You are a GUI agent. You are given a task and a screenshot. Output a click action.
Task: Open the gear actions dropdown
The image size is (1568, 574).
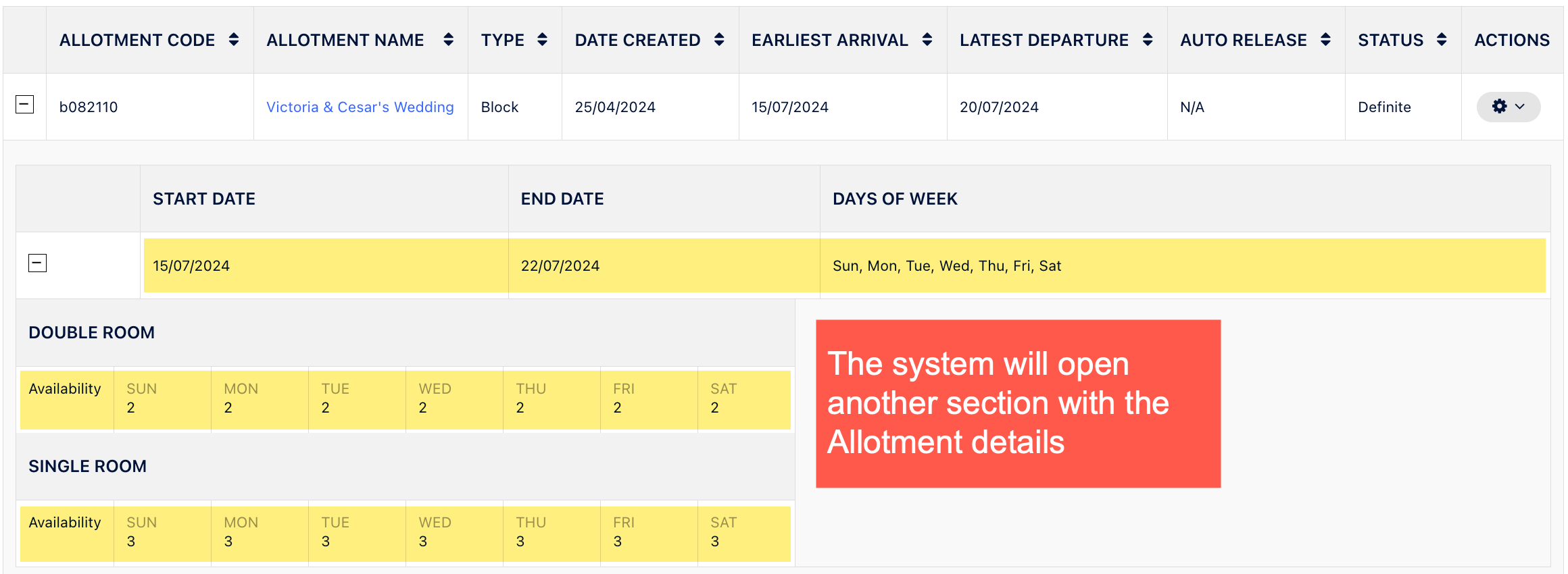(x=1508, y=107)
